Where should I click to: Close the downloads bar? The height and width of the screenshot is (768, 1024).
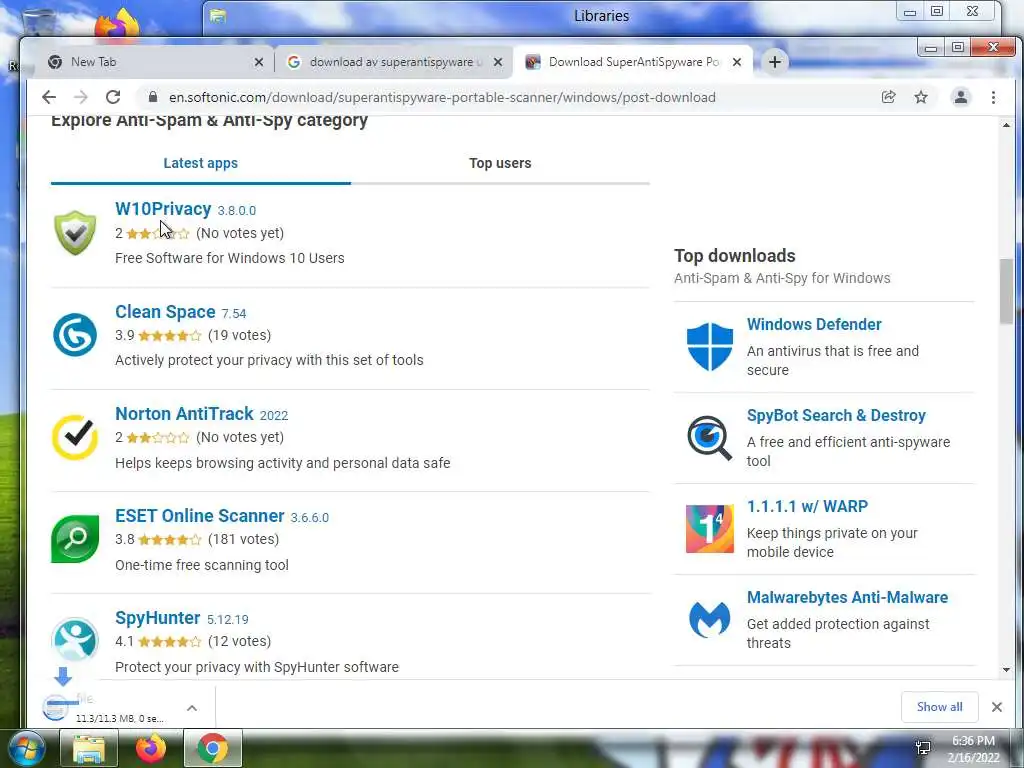pos(997,707)
